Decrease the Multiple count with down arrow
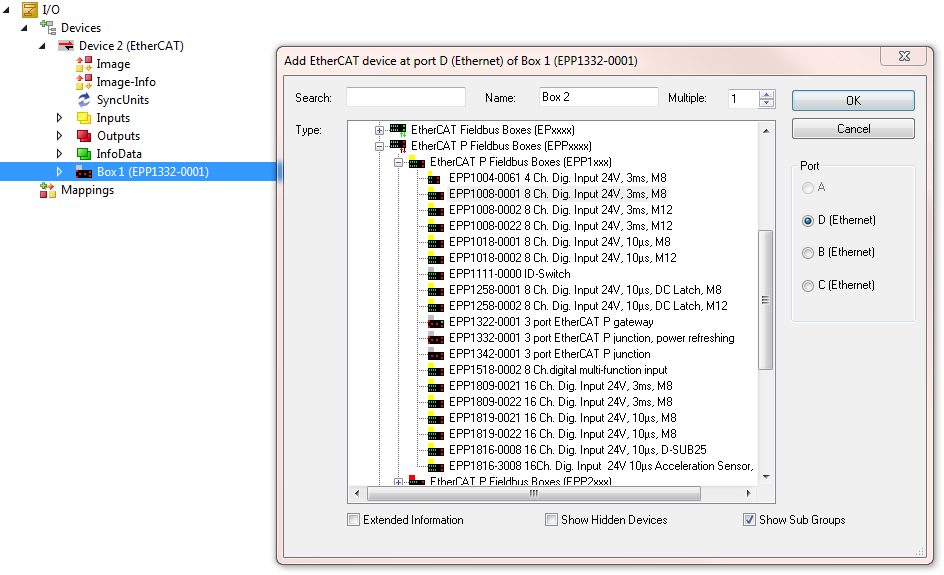The width and height of the screenshot is (944, 575). 766,104
